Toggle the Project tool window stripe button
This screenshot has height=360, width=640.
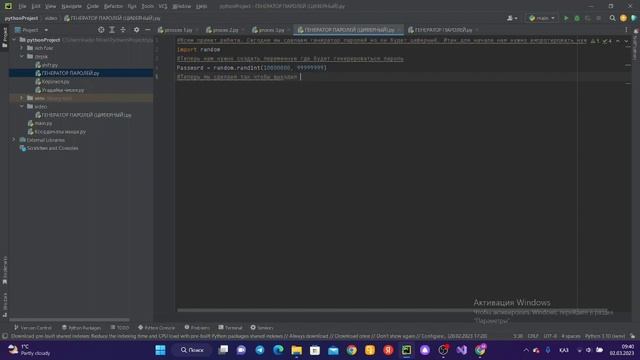pyautogui.click(x=4, y=37)
